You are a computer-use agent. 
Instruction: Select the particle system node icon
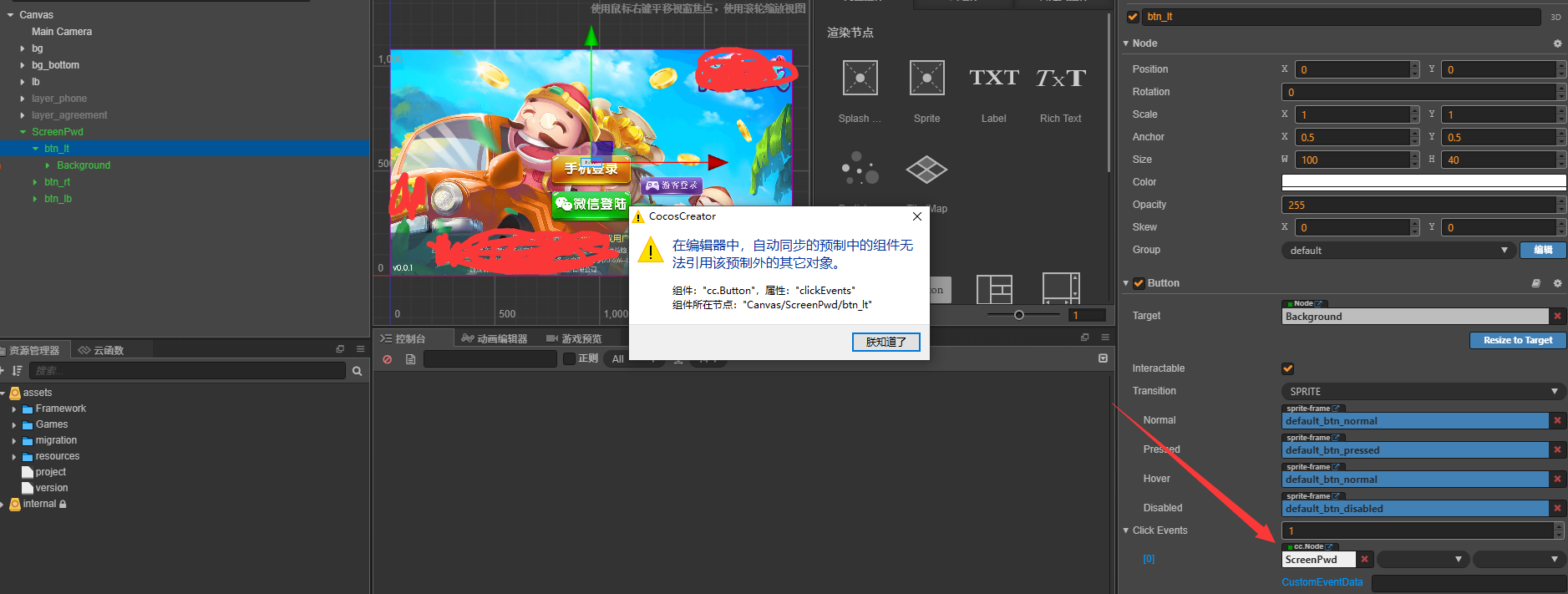[860, 168]
